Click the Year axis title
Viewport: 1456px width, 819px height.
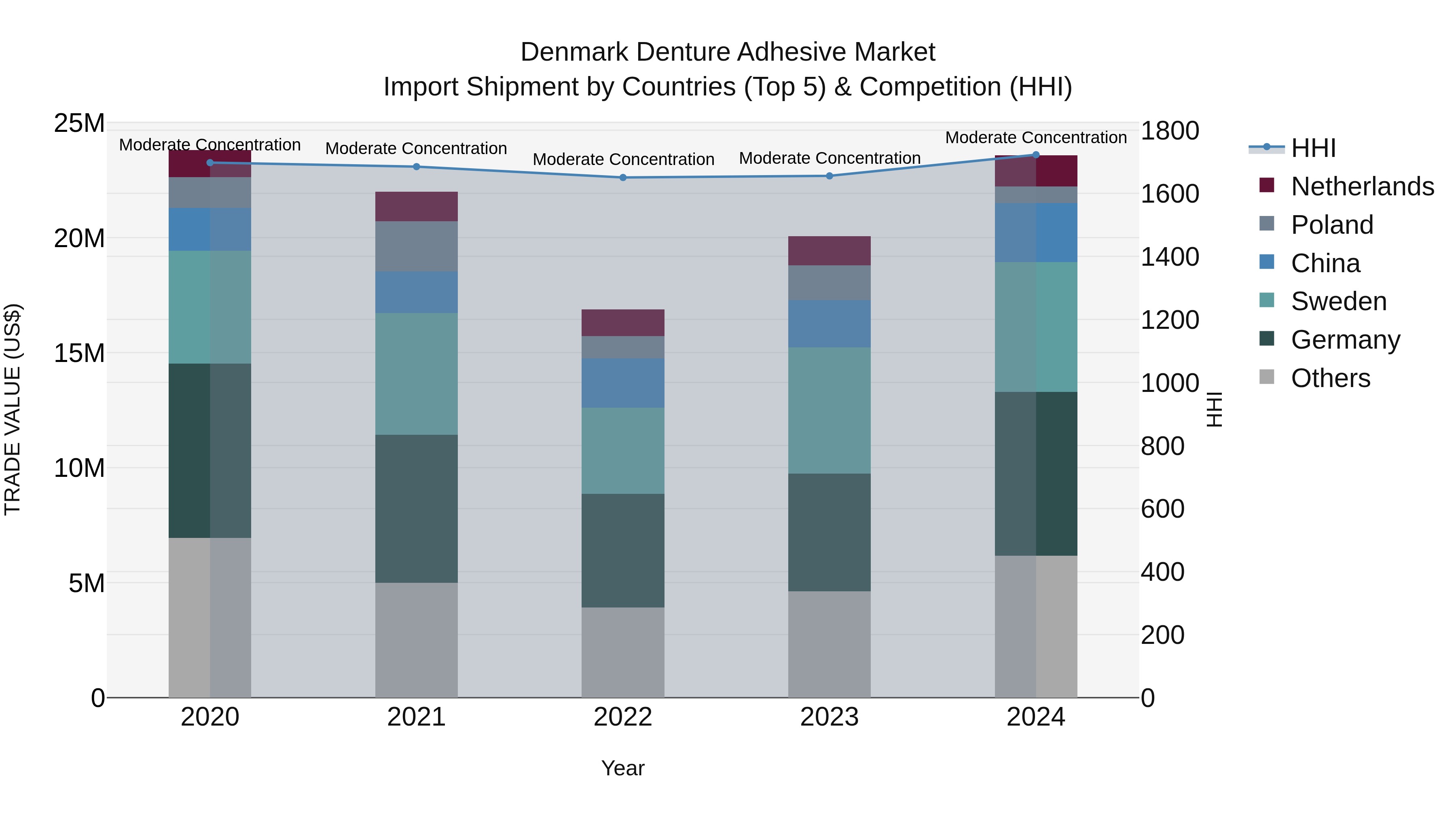point(623,768)
